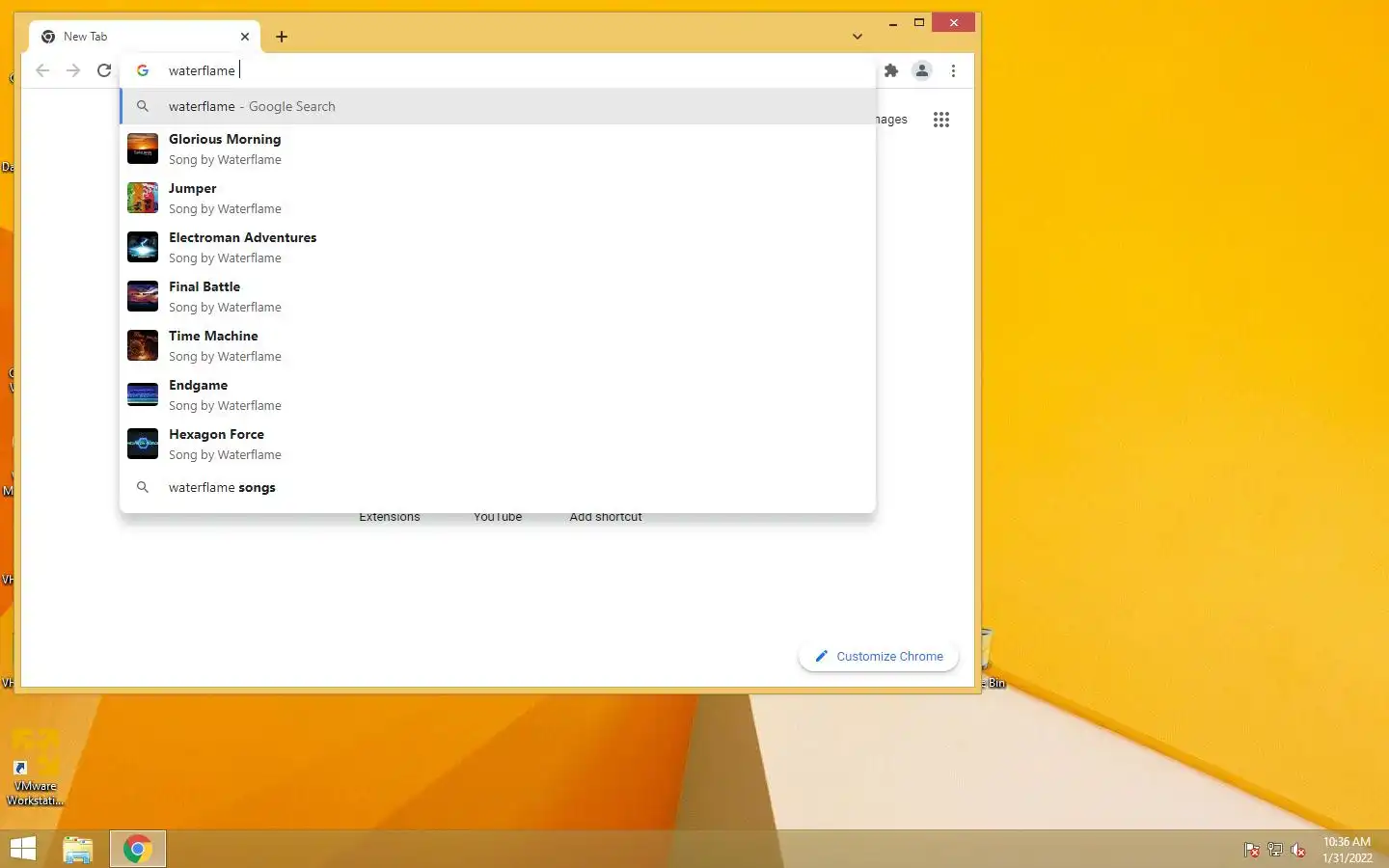Open the Extensions puzzle icon
The image size is (1389, 868).
[891, 70]
